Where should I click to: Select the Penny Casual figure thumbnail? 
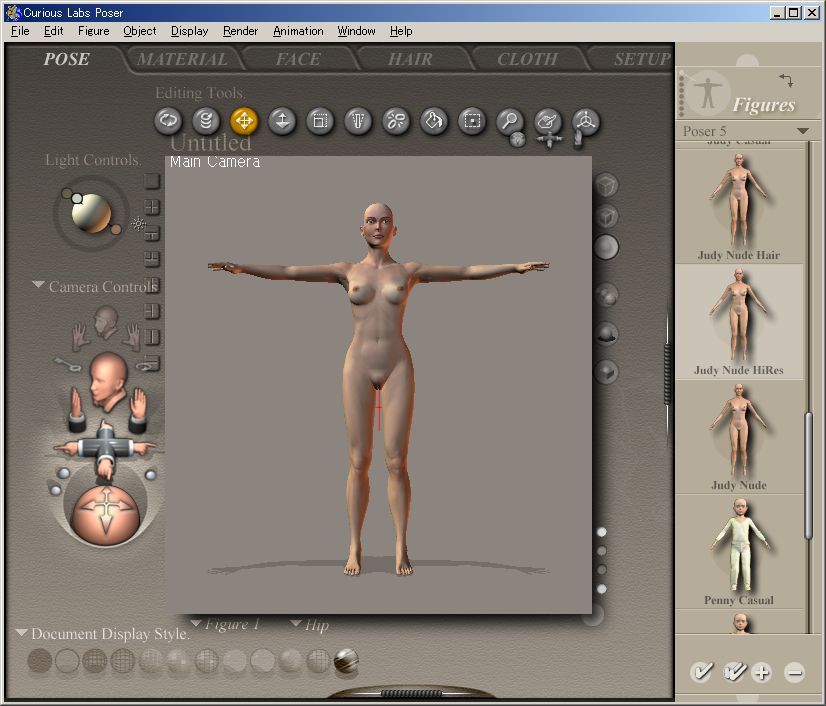click(739, 551)
